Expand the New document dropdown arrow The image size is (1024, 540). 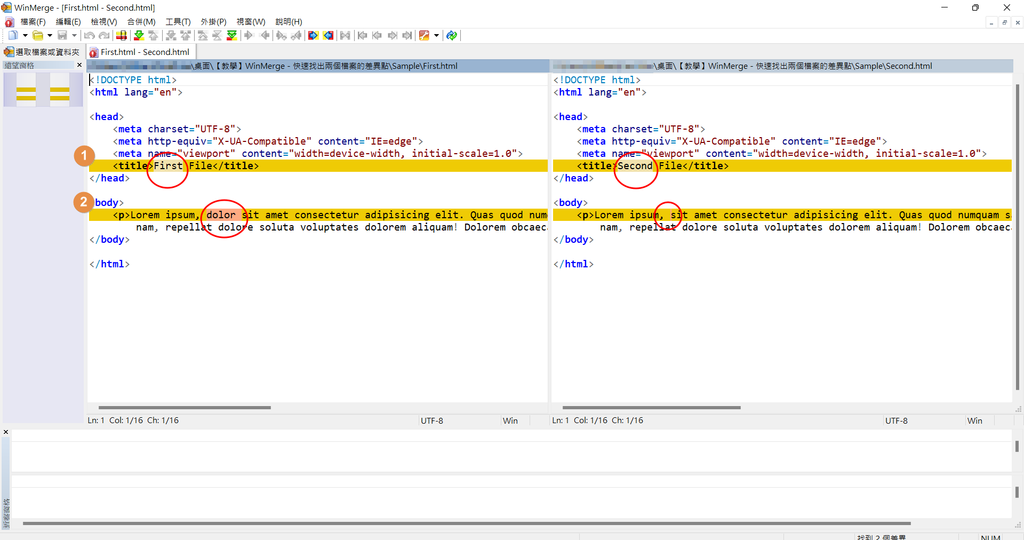(24, 35)
